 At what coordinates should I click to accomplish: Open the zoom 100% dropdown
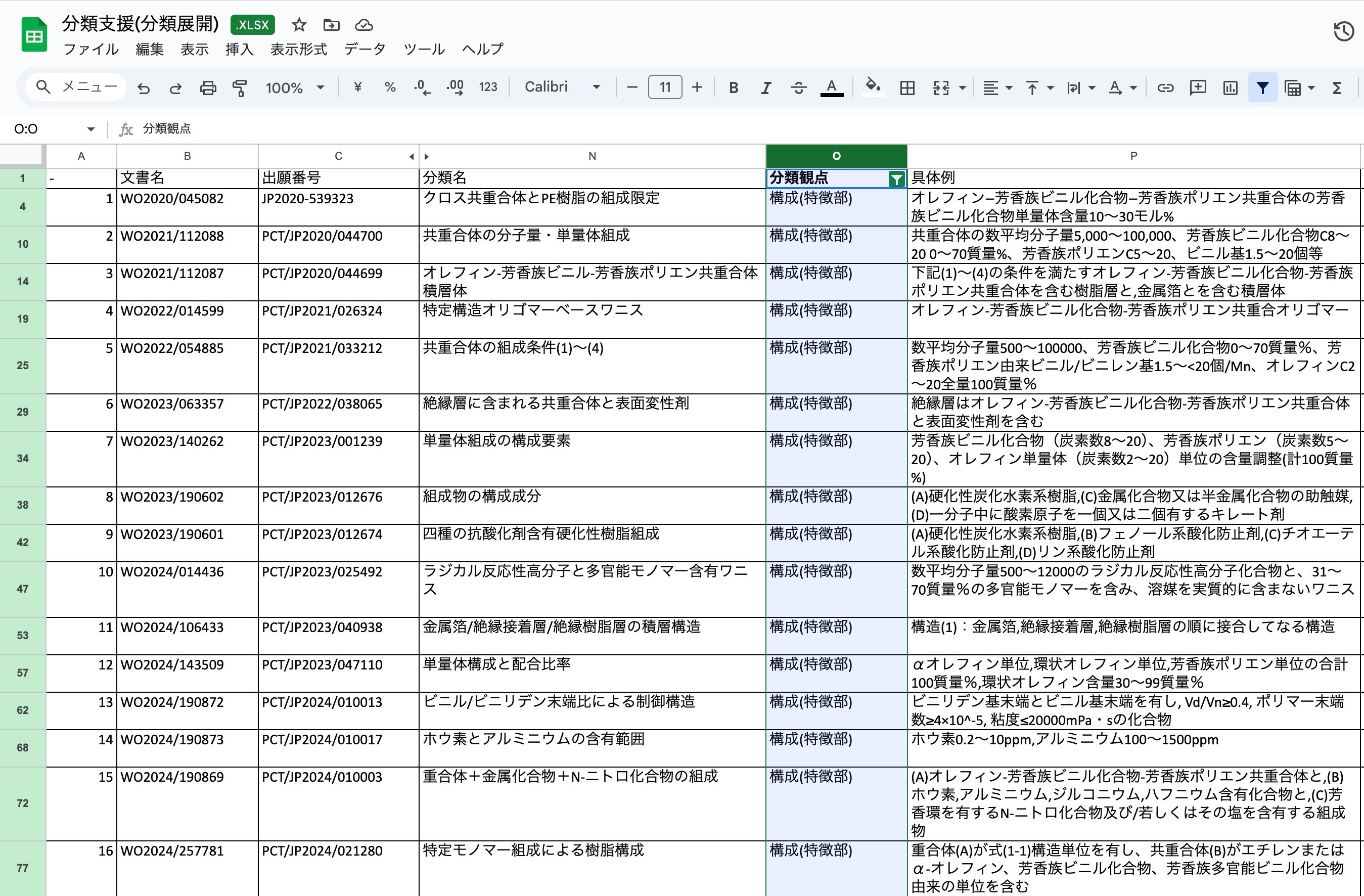pyautogui.click(x=295, y=87)
